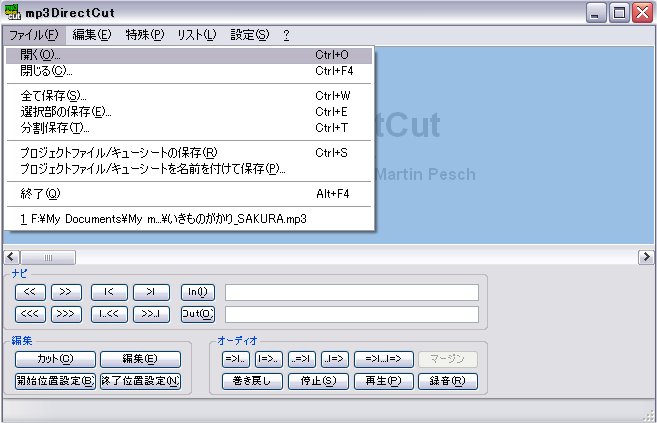This screenshot has height=423, width=657.
Task: Click the >| jump to end button
Action: (x=151, y=292)
